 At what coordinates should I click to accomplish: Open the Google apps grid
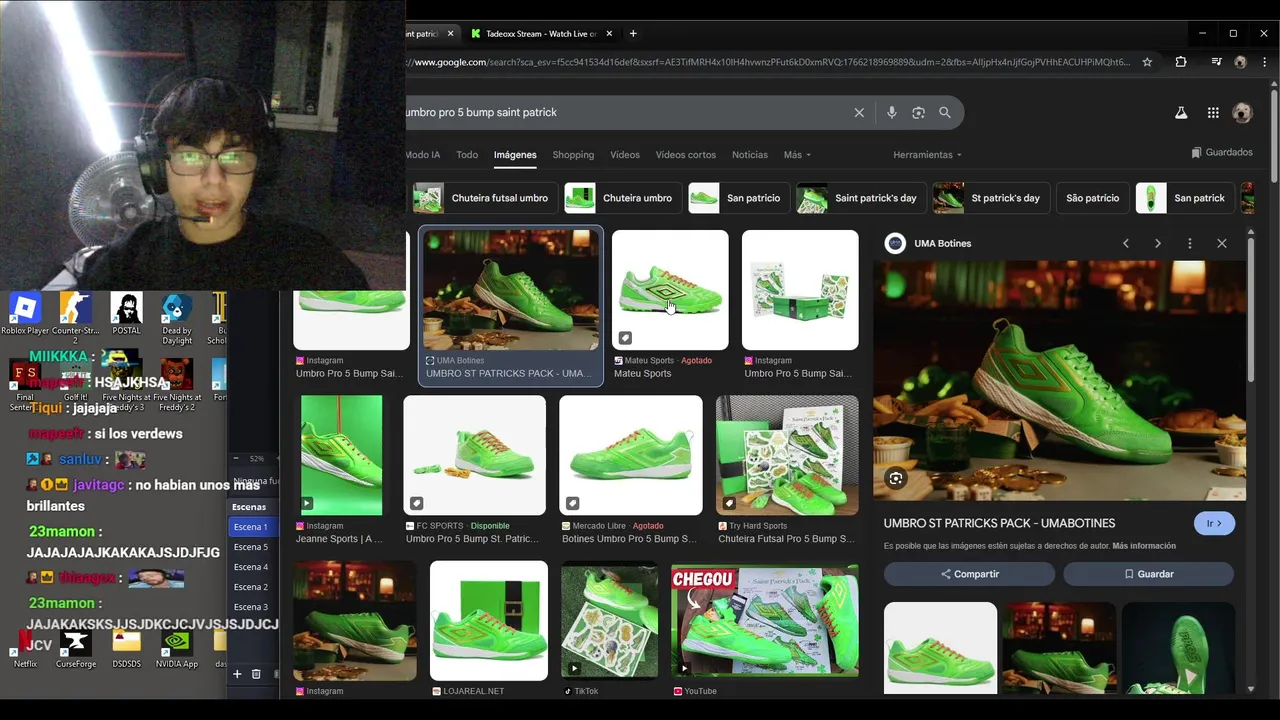pyautogui.click(x=1213, y=113)
